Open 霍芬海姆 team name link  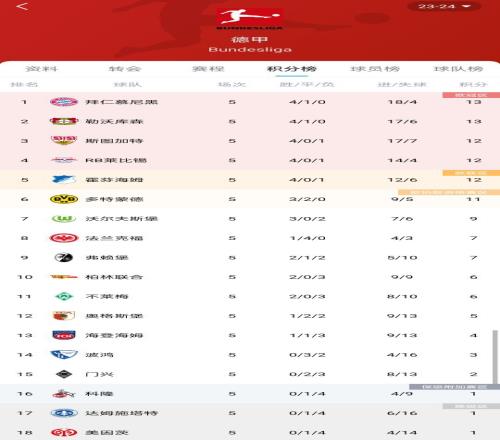coord(114,180)
